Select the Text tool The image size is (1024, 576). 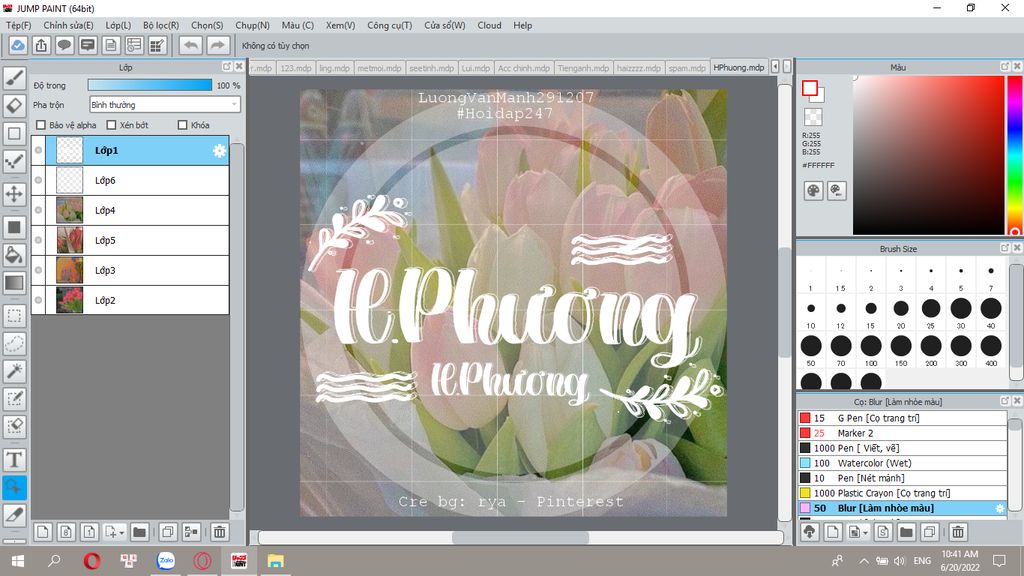pyautogui.click(x=14, y=460)
